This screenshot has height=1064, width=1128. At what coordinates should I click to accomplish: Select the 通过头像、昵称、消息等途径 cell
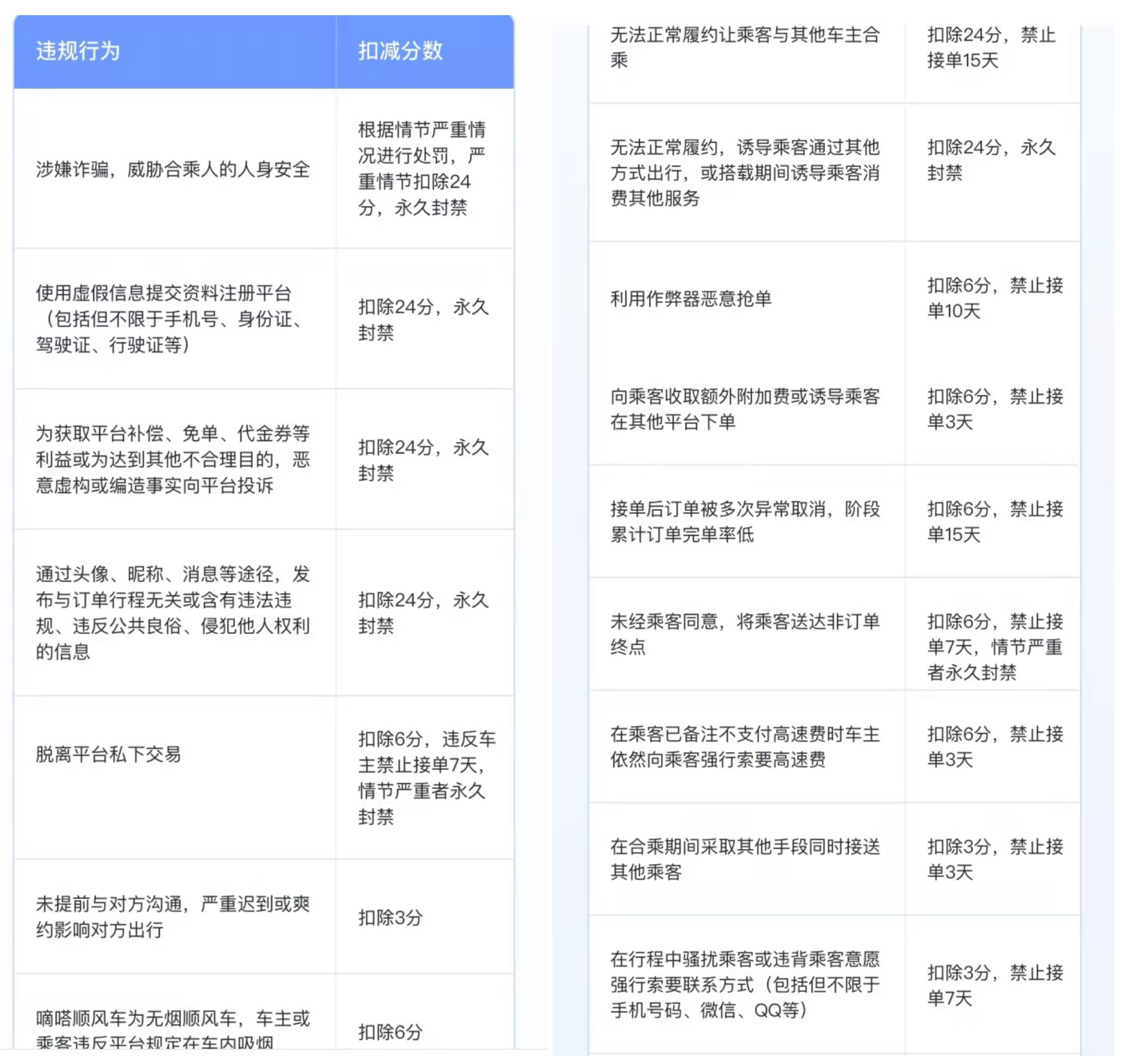[x=175, y=612]
